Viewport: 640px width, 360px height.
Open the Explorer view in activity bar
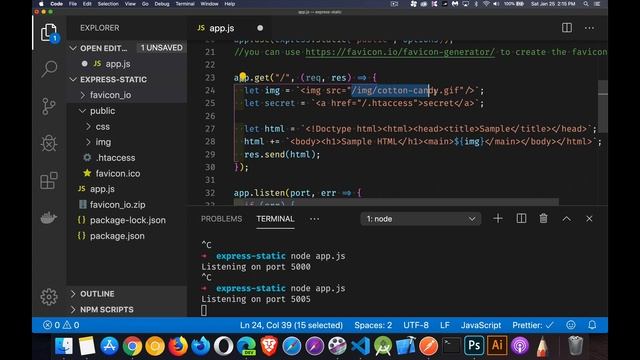49,33
